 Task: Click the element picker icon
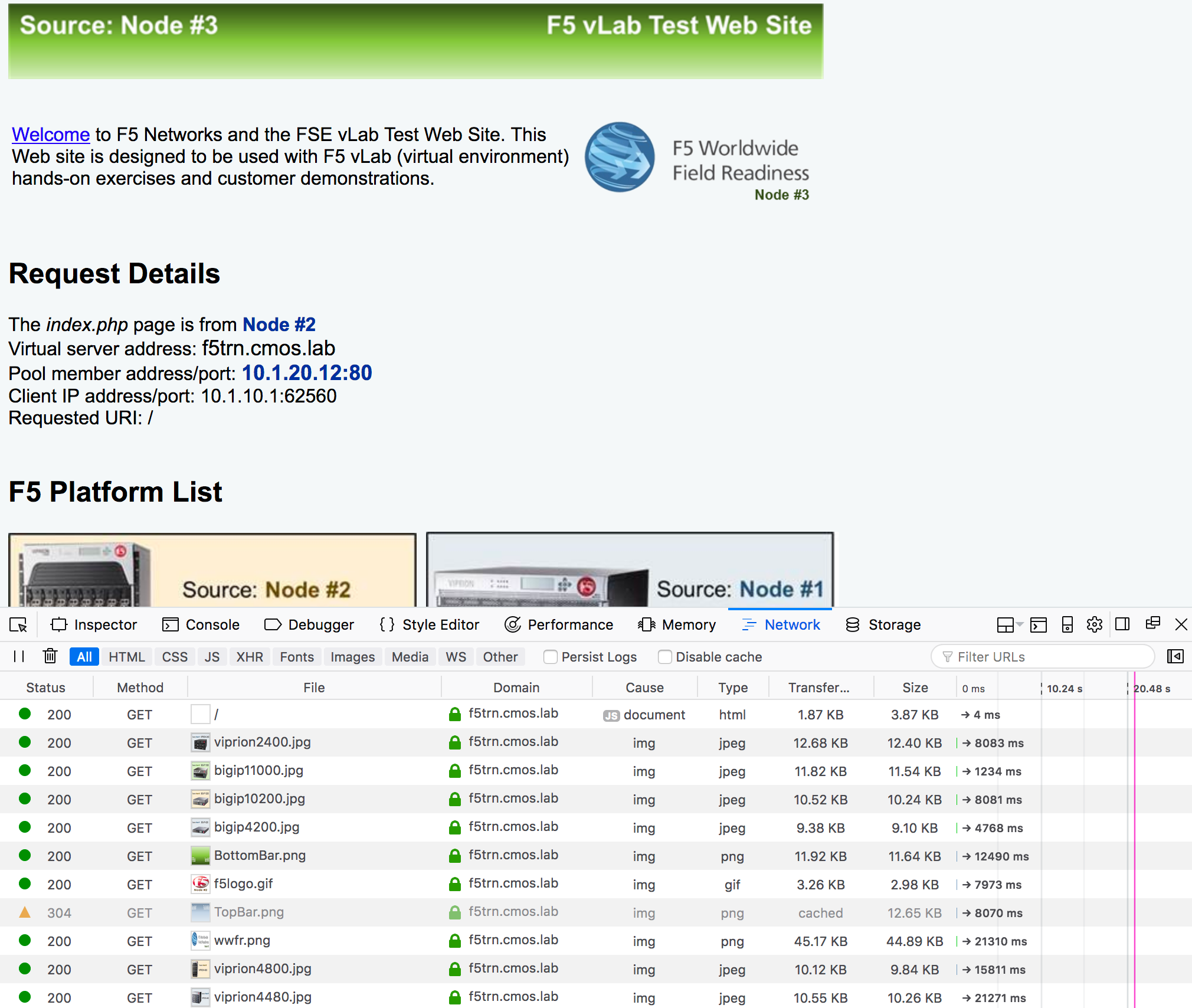click(x=18, y=625)
